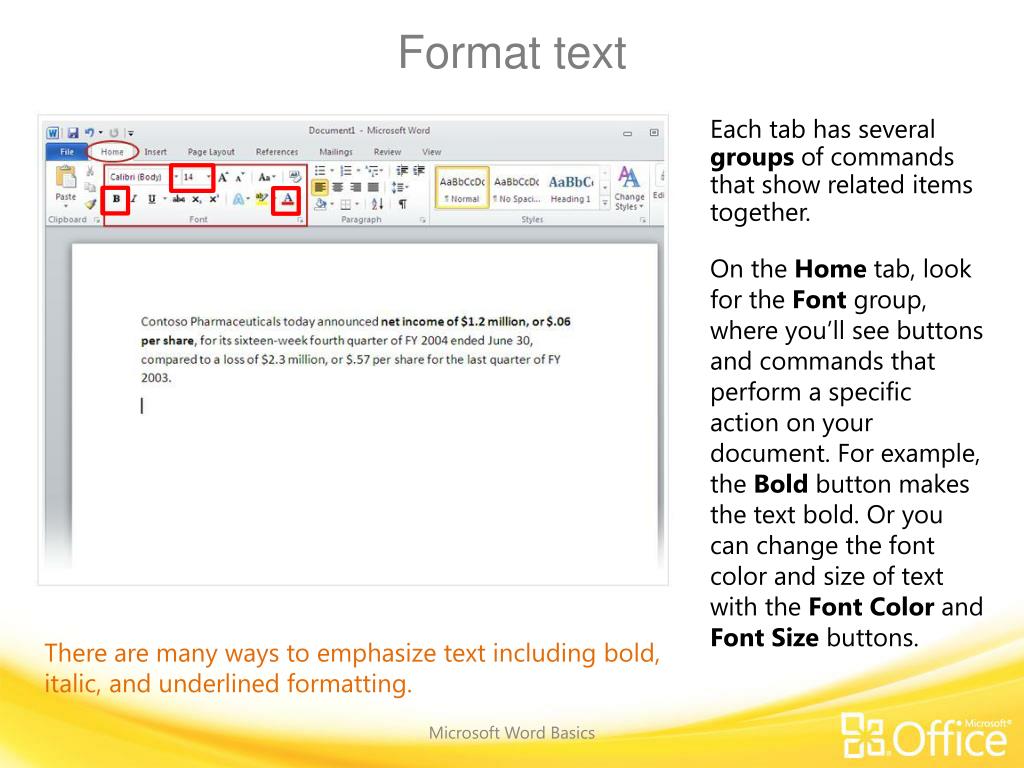
Task: Toggle Align Text Right
Action: tap(355, 187)
